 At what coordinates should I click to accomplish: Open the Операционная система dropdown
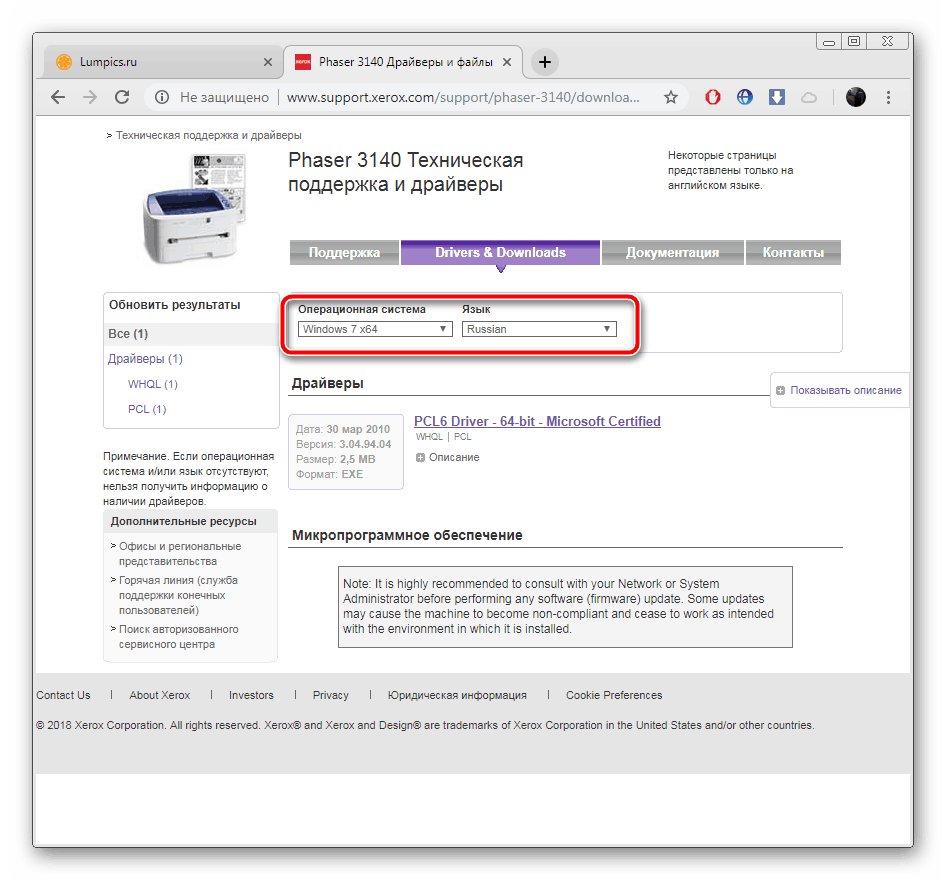click(x=375, y=329)
